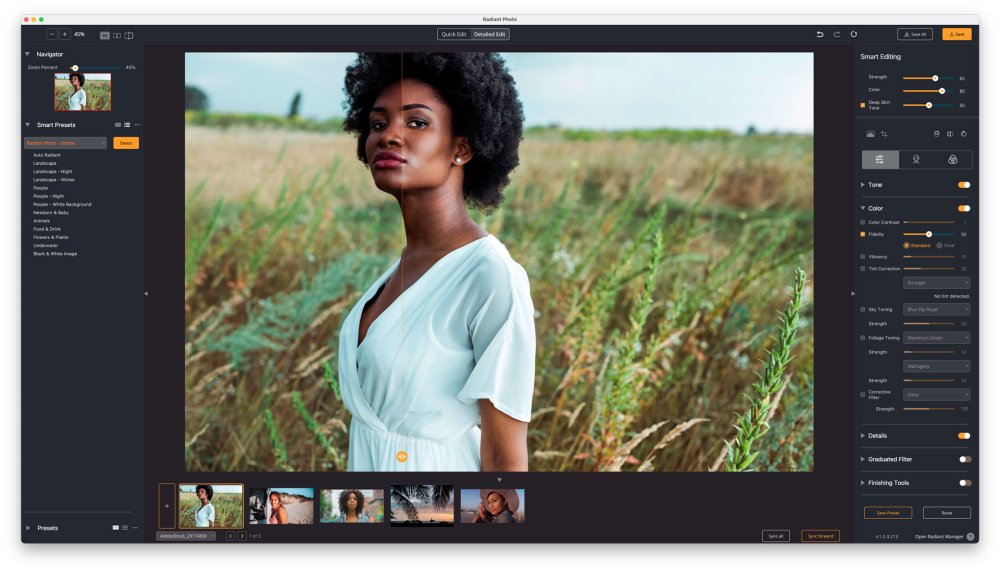Click the redo arrow icon

click(x=837, y=34)
